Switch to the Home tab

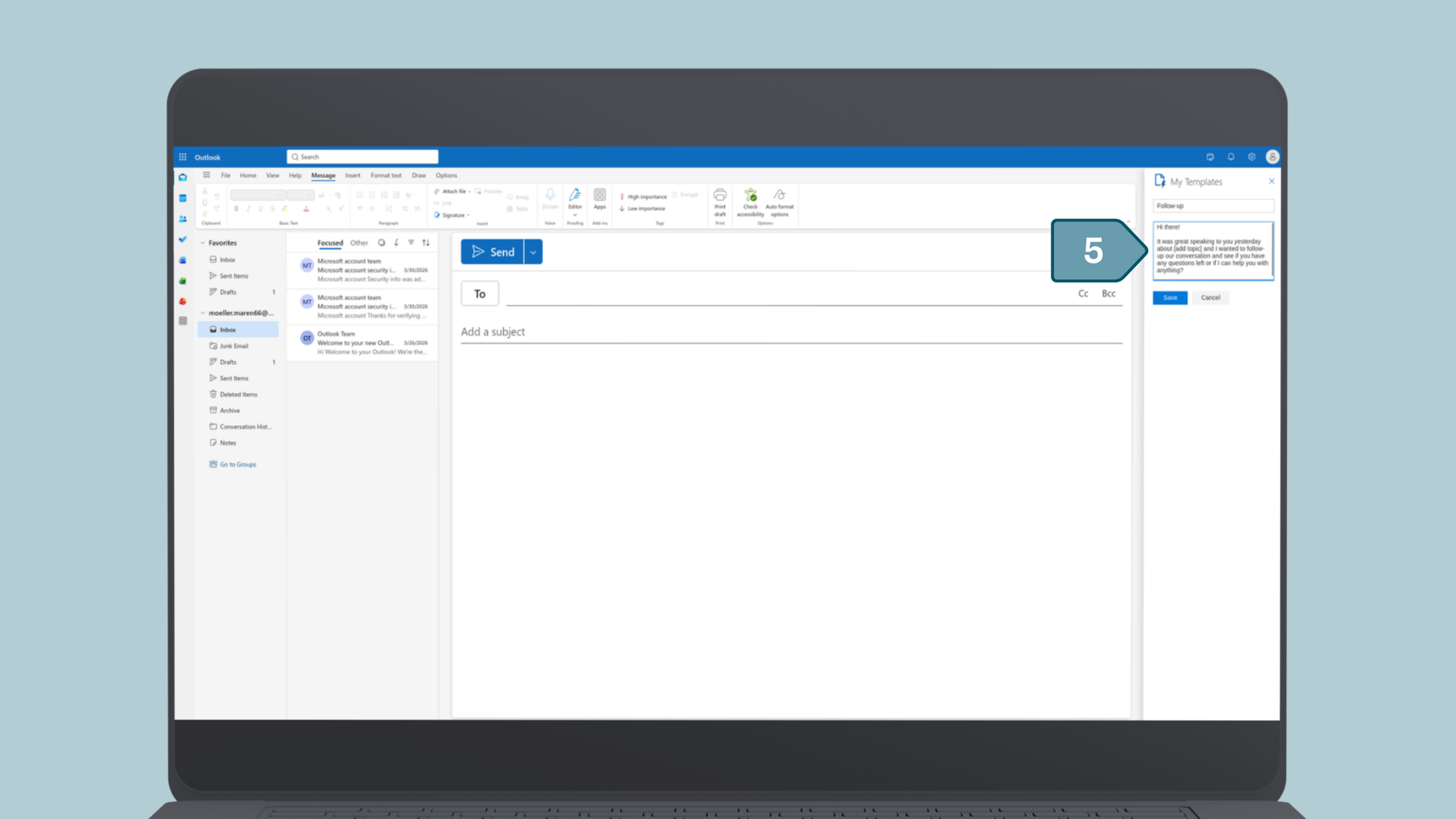(248, 175)
